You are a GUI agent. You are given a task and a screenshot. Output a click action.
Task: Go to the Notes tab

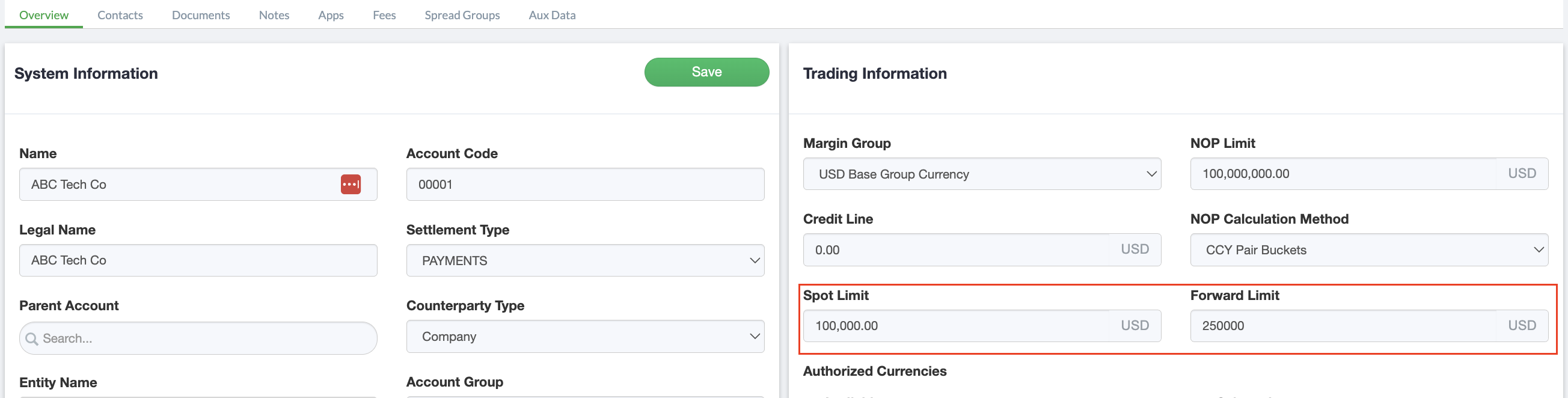pyautogui.click(x=274, y=15)
